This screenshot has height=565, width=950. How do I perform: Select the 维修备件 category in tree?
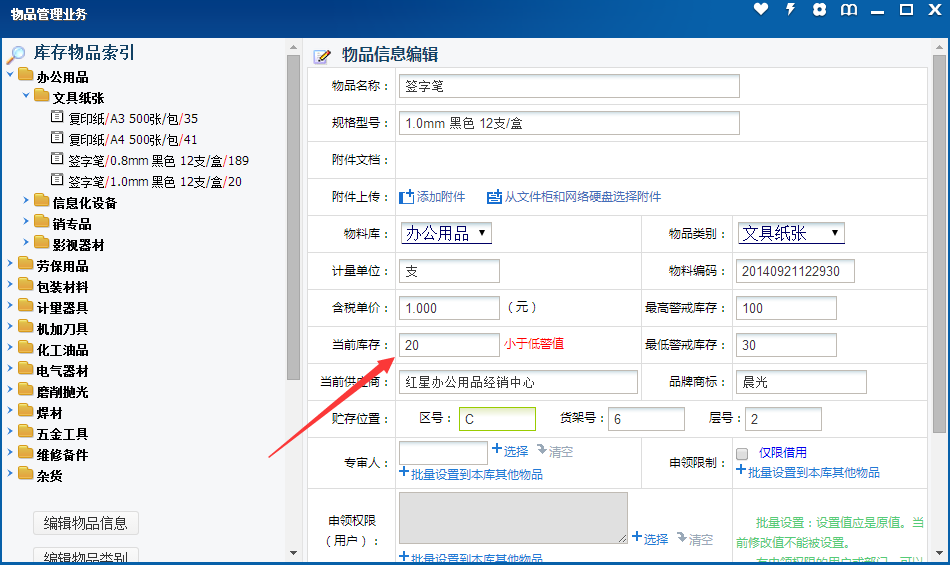62,455
